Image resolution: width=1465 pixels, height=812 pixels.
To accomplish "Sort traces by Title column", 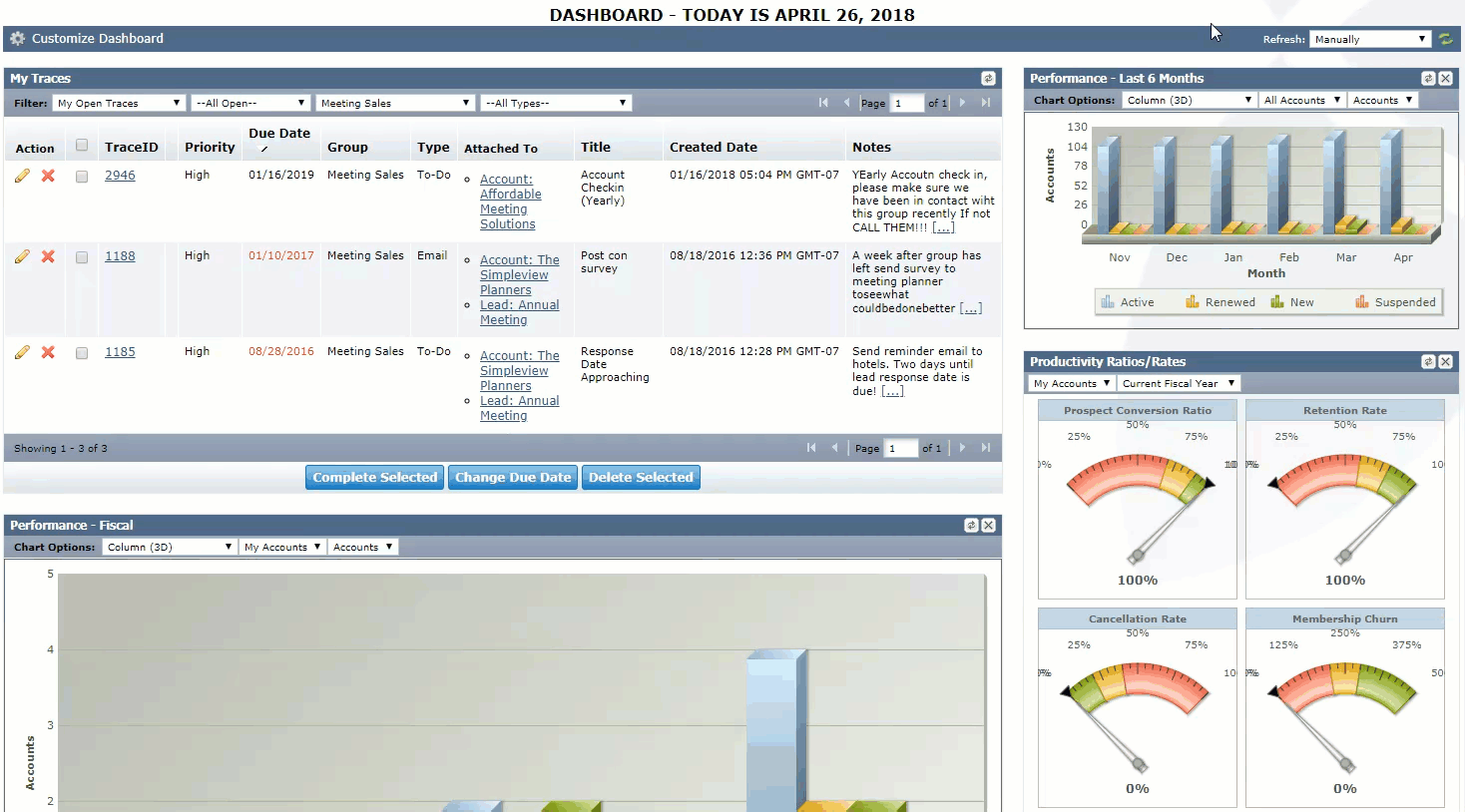I will 596,147.
